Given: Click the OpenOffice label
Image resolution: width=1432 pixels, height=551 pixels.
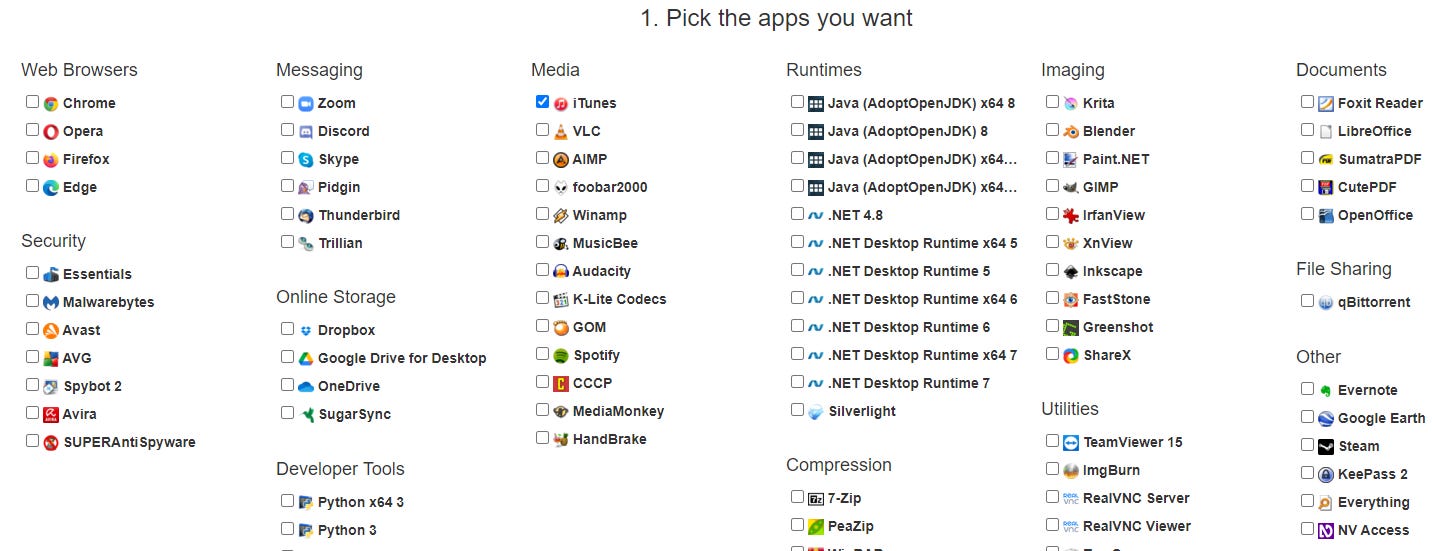Looking at the screenshot, I should click(x=1375, y=215).
